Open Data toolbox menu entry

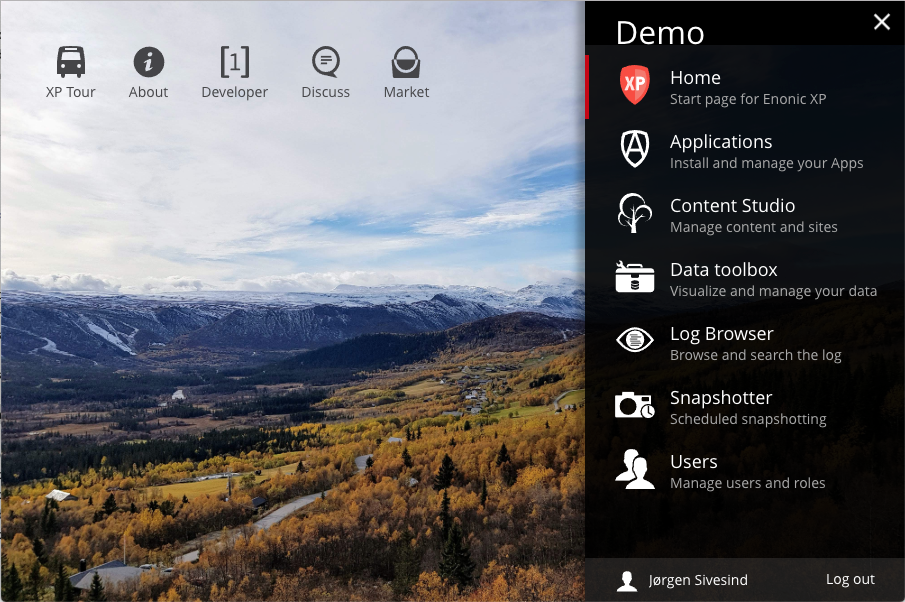point(745,279)
